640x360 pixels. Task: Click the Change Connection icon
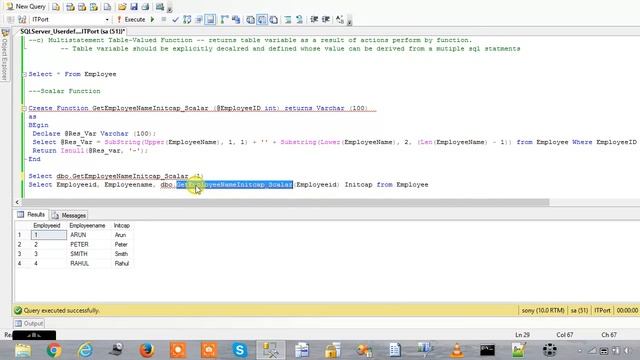22,20
